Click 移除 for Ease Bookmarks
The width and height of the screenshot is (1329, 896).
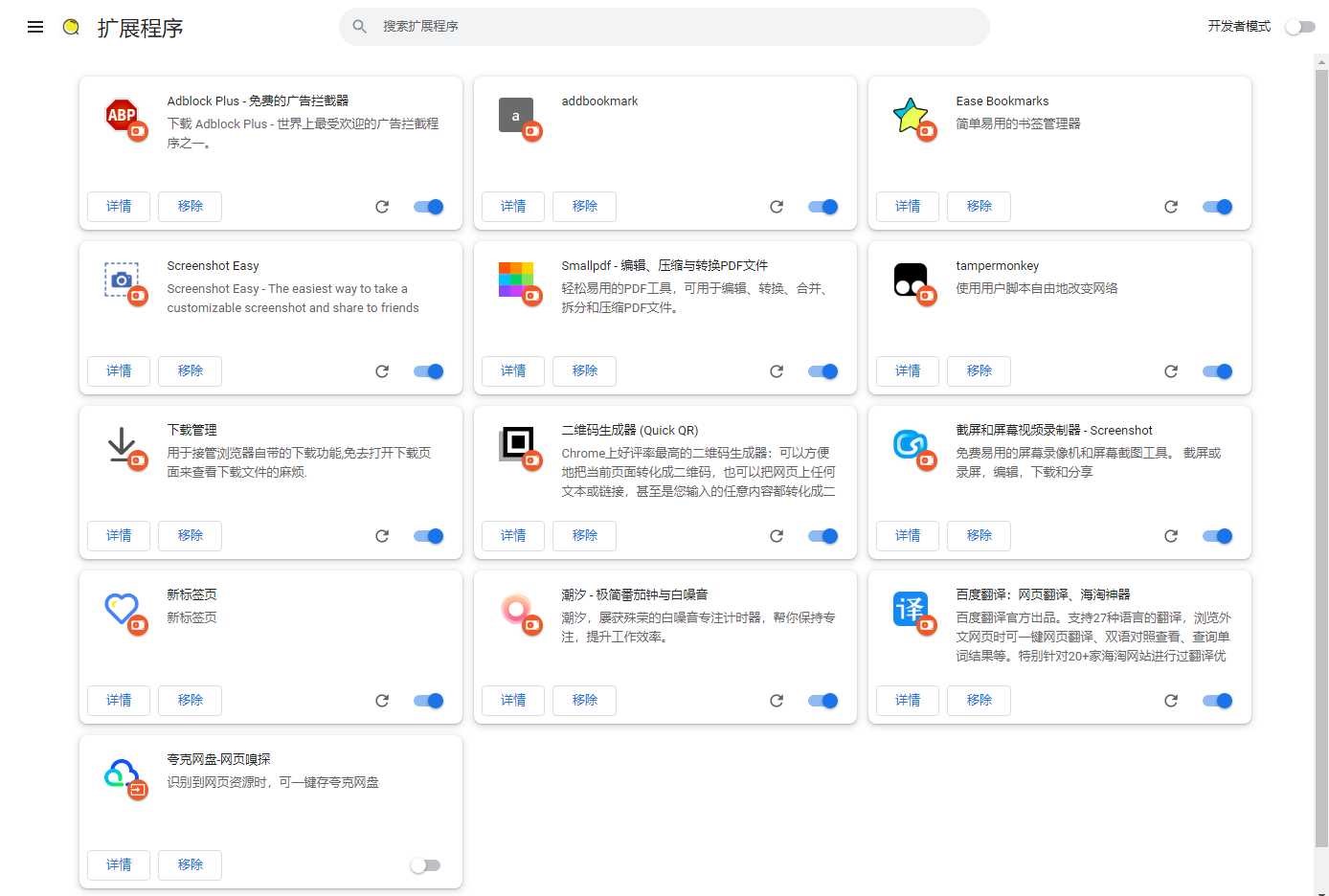(979, 207)
